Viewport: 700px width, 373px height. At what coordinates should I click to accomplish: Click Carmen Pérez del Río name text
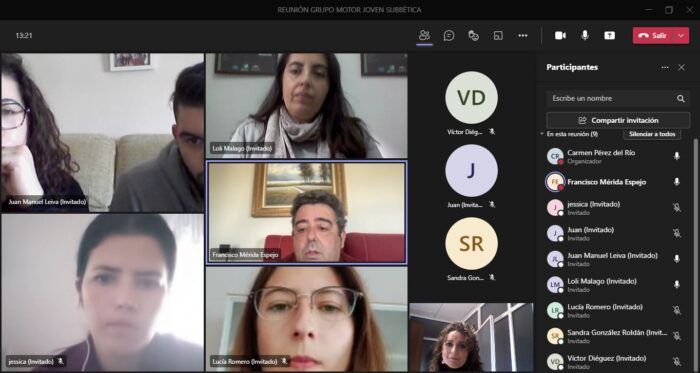[601, 153]
